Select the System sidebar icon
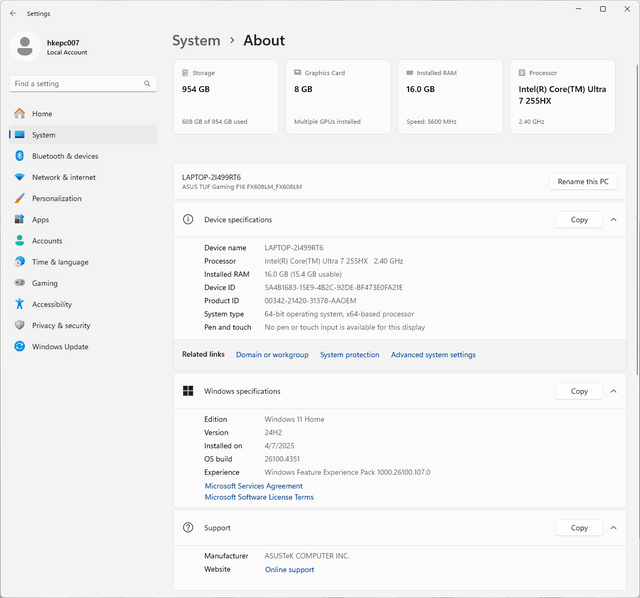 click(20, 135)
